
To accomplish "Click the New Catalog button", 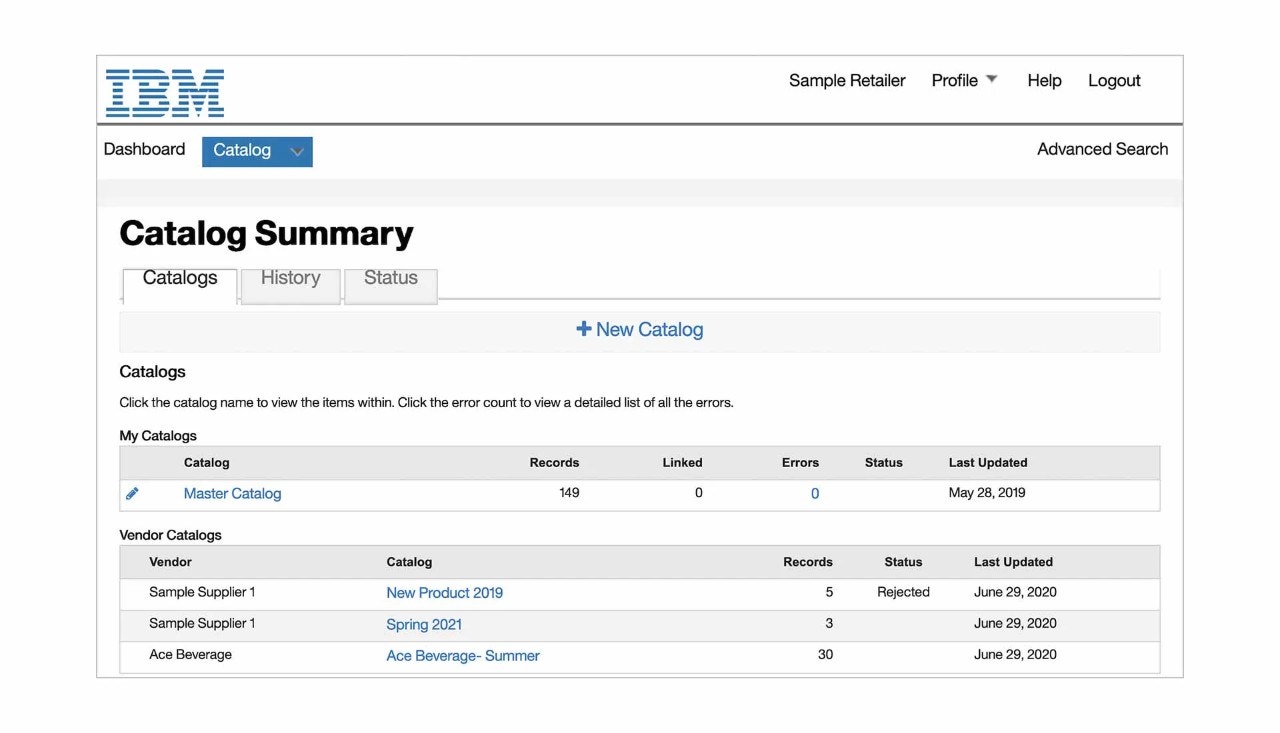I will click(x=639, y=328).
